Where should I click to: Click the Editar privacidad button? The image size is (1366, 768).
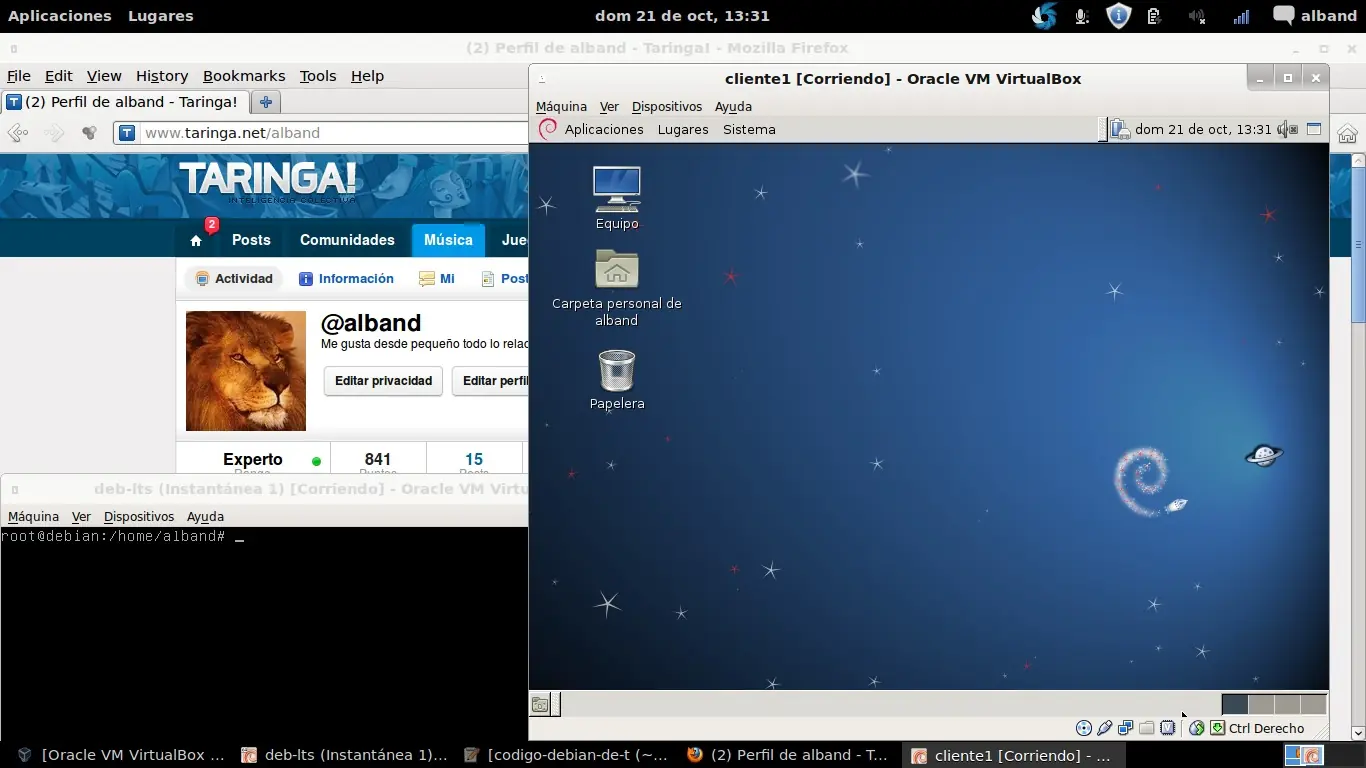point(383,381)
